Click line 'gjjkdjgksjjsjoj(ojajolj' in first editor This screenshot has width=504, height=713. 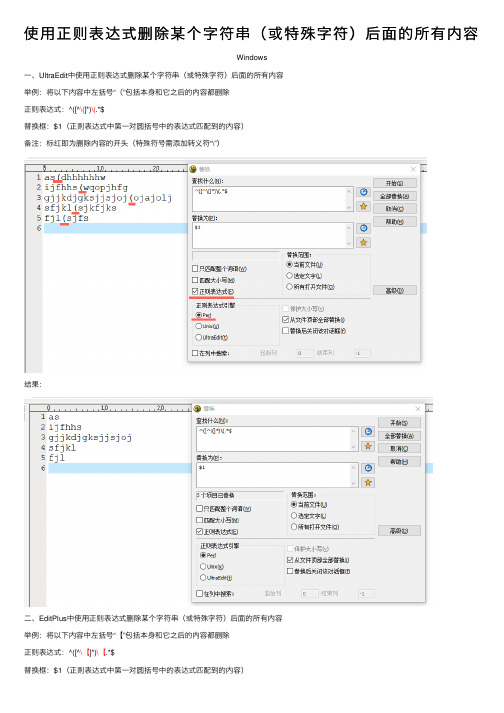click(x=108, y=198)
